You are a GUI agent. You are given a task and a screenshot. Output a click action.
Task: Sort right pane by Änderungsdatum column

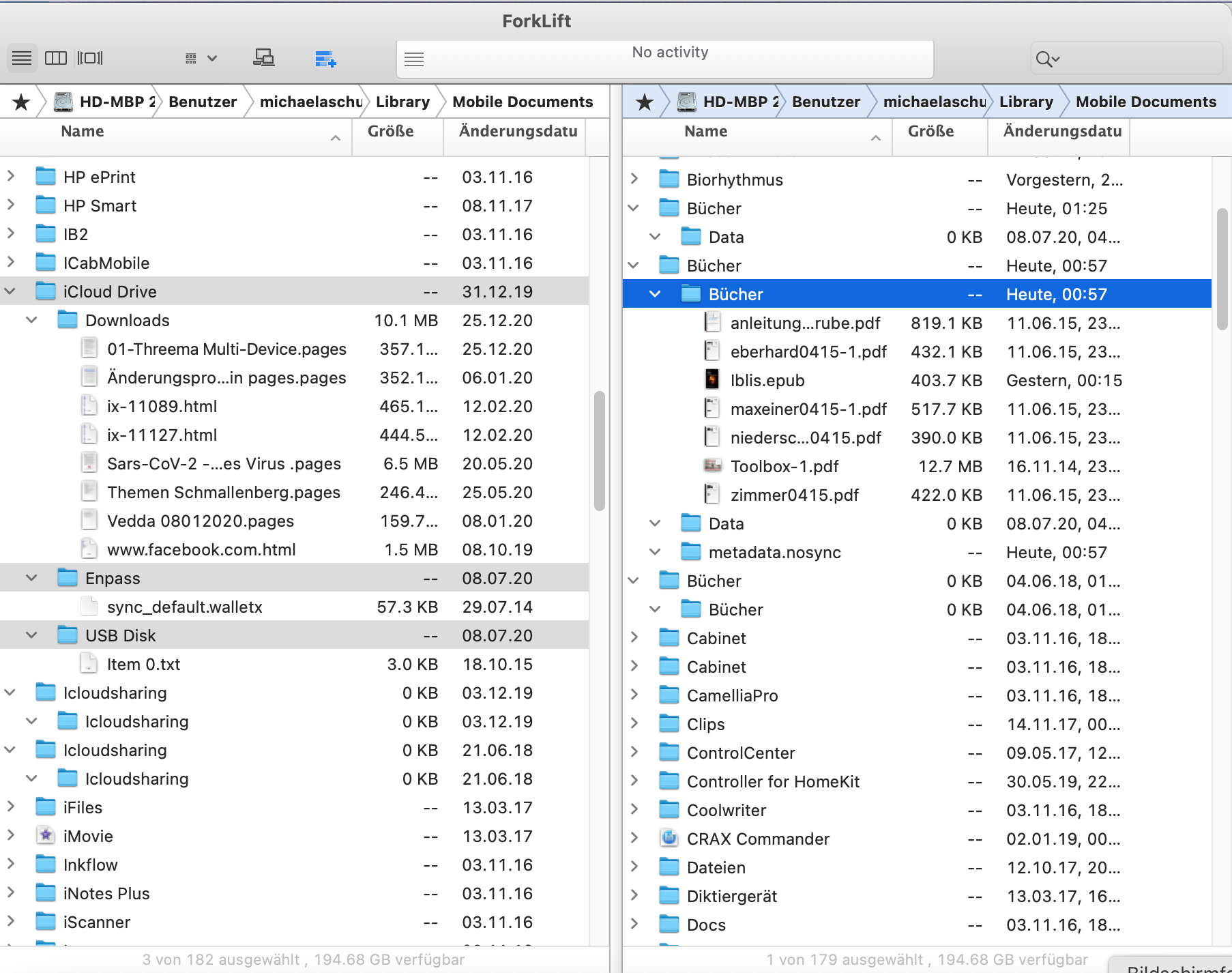[1061, 132]
